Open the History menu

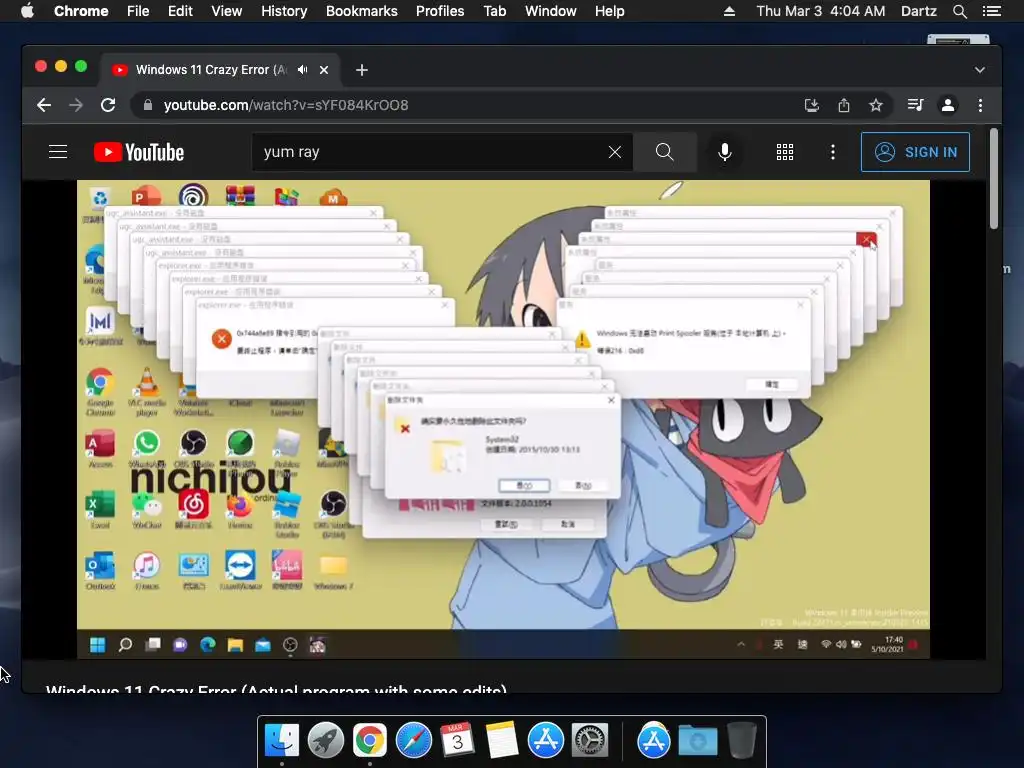click(284, 11)
